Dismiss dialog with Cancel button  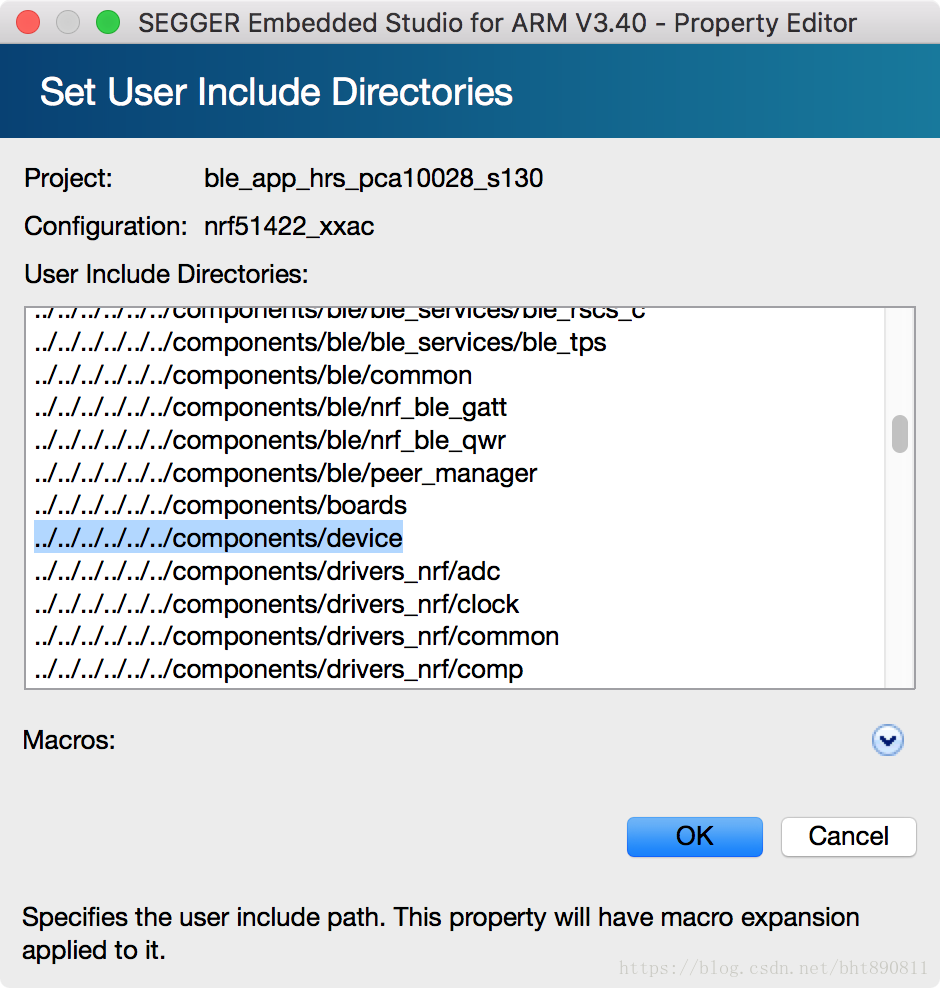point(848,837)
